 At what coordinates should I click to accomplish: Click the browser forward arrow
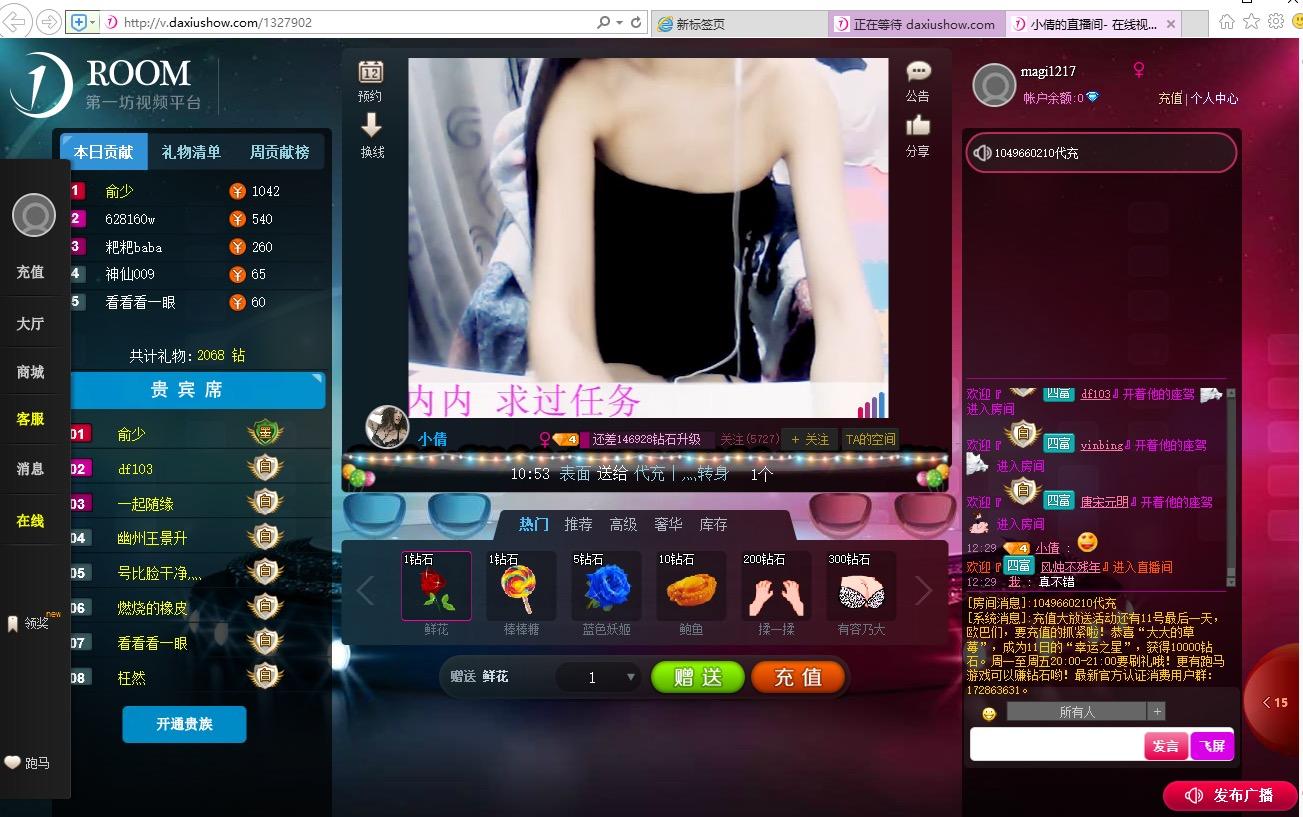(x=47, y=22)
